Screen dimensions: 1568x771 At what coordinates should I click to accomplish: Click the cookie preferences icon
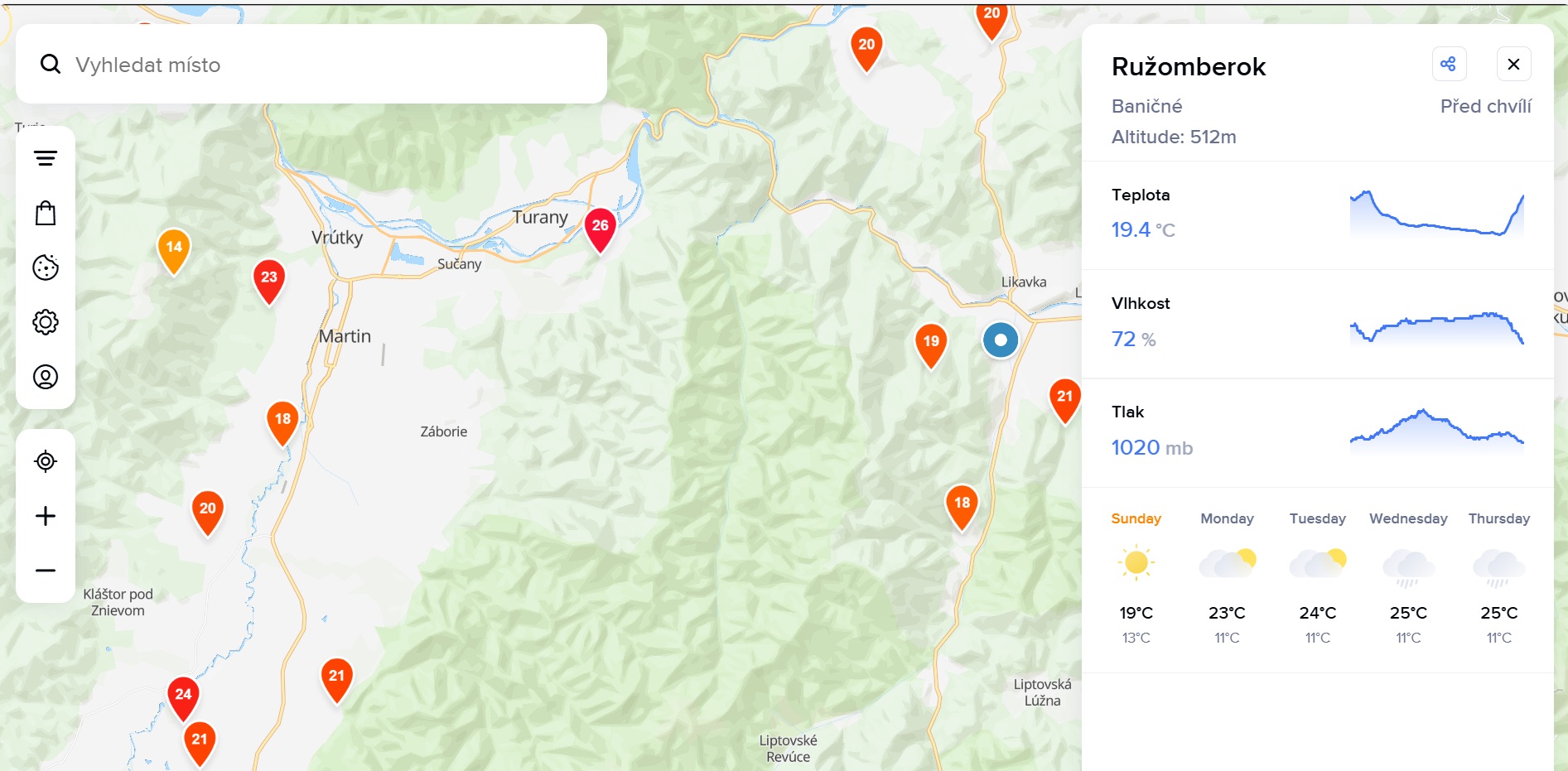tap(46, 267)
